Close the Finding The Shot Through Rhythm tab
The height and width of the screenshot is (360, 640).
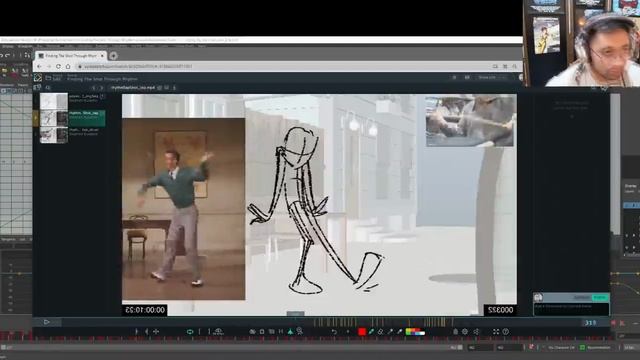(x=102, y=56)
